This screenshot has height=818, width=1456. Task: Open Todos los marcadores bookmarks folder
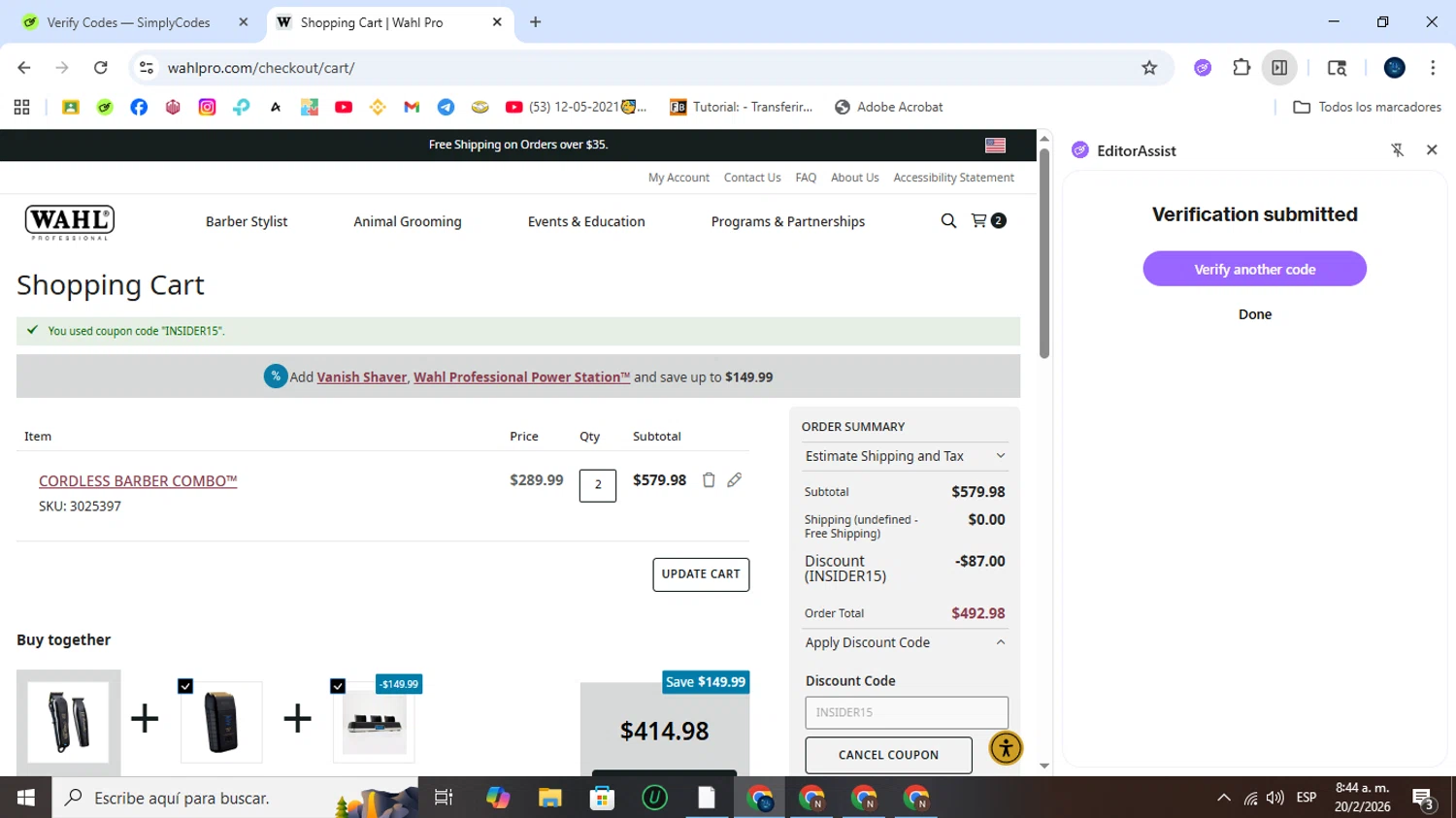1367,107
